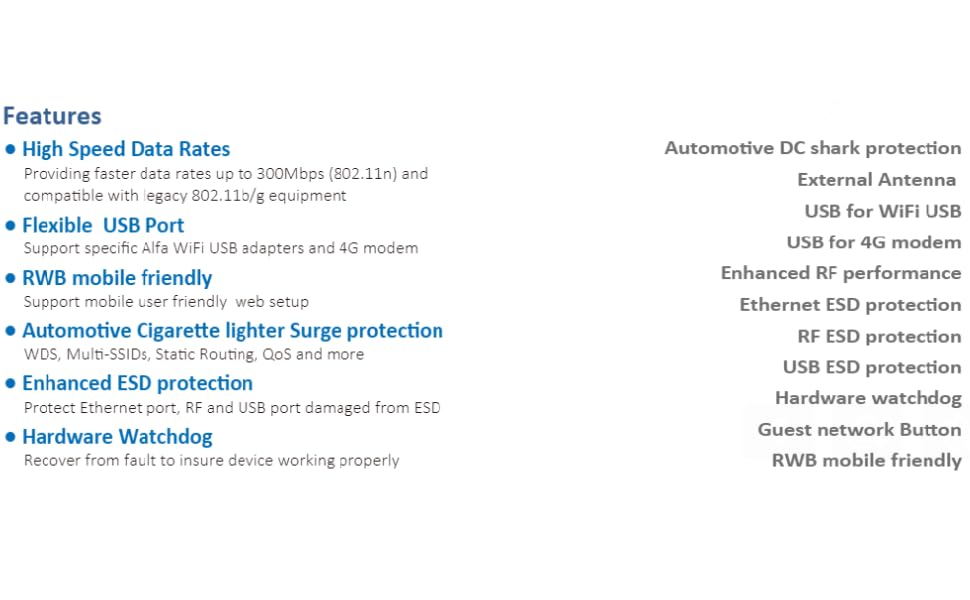
Task: Click the RF ESD protection label
Action: click(x=879, y=336)
